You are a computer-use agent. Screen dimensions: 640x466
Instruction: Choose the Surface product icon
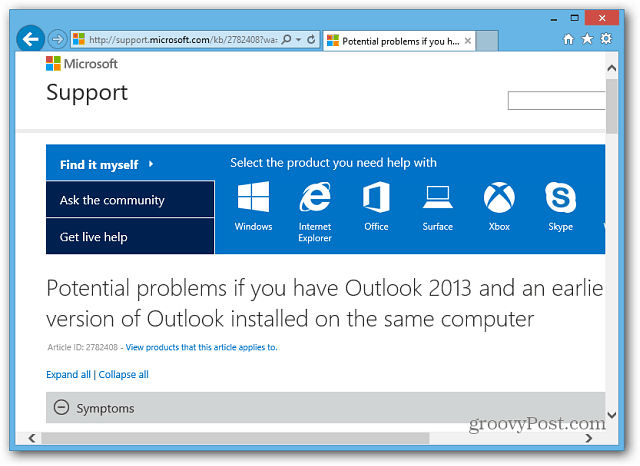(x=438, y=207)
